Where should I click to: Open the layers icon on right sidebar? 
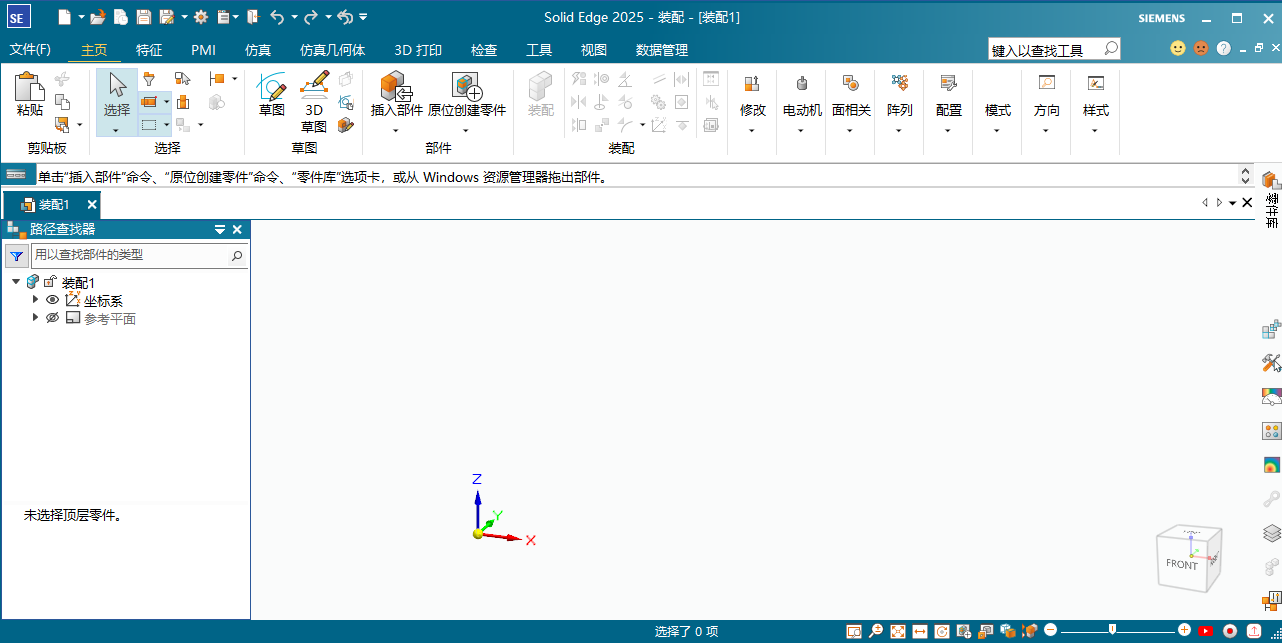click(x=1271, y=533)
